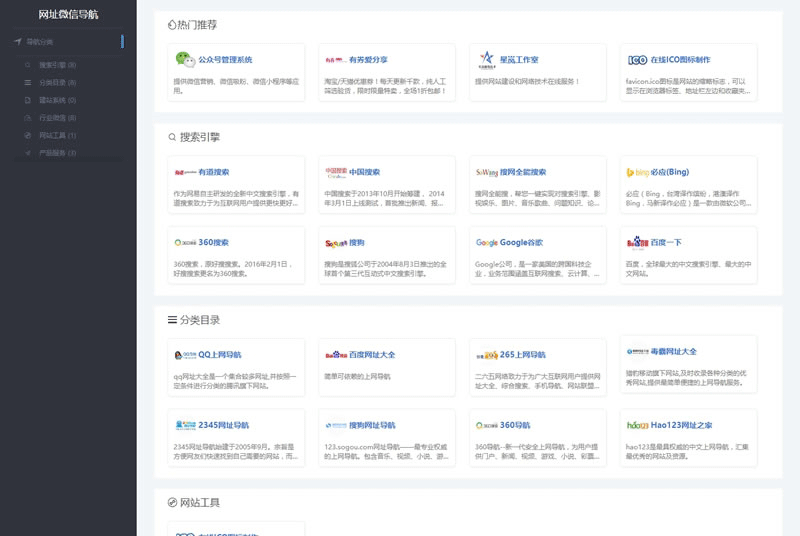Screen dimensions: 800x536
Task: Click the Baidu logo on 百度一下 card
Action: [637, 243]
